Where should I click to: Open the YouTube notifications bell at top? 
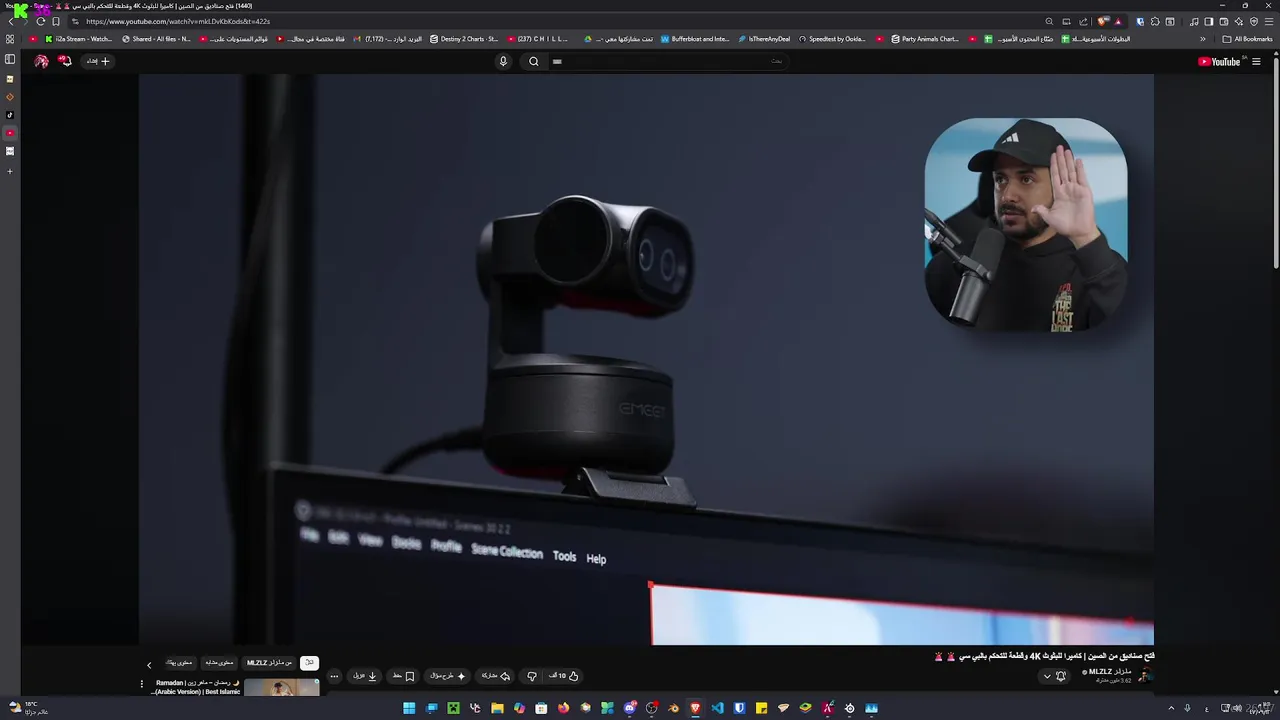point(65,61)
